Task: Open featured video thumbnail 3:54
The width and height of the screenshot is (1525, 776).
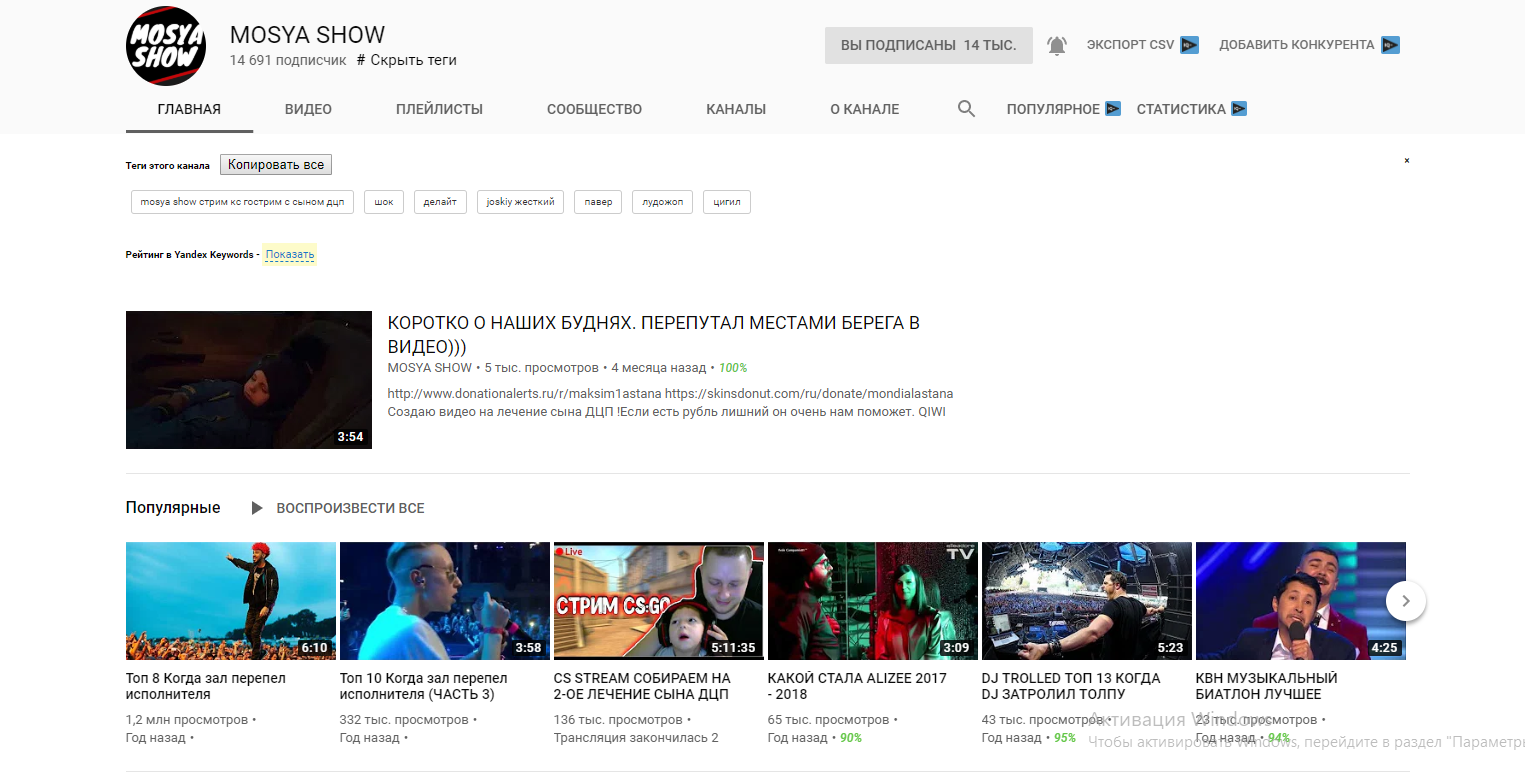Action: [249, 380]
